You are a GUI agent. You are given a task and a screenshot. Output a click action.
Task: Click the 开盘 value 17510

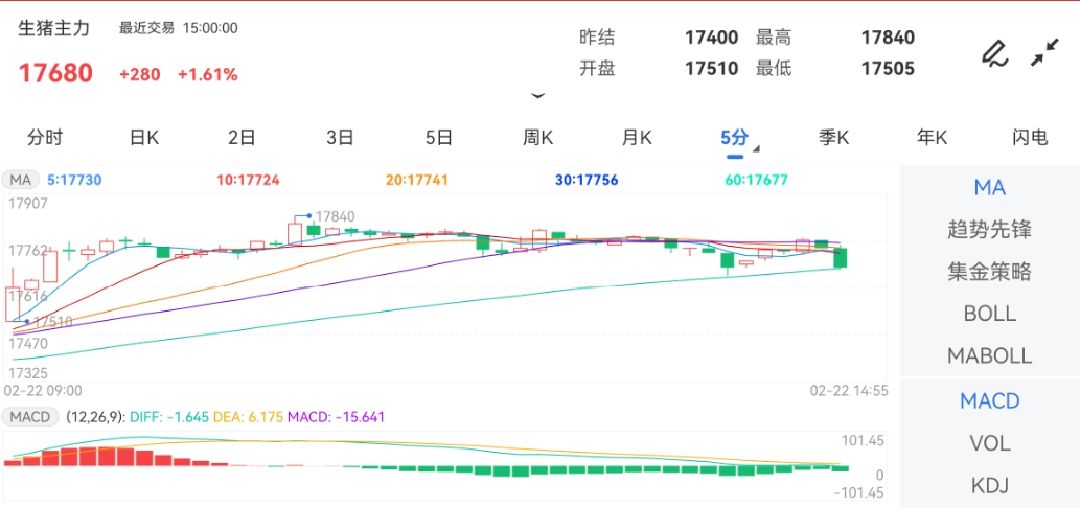click(x=712, y=69)
